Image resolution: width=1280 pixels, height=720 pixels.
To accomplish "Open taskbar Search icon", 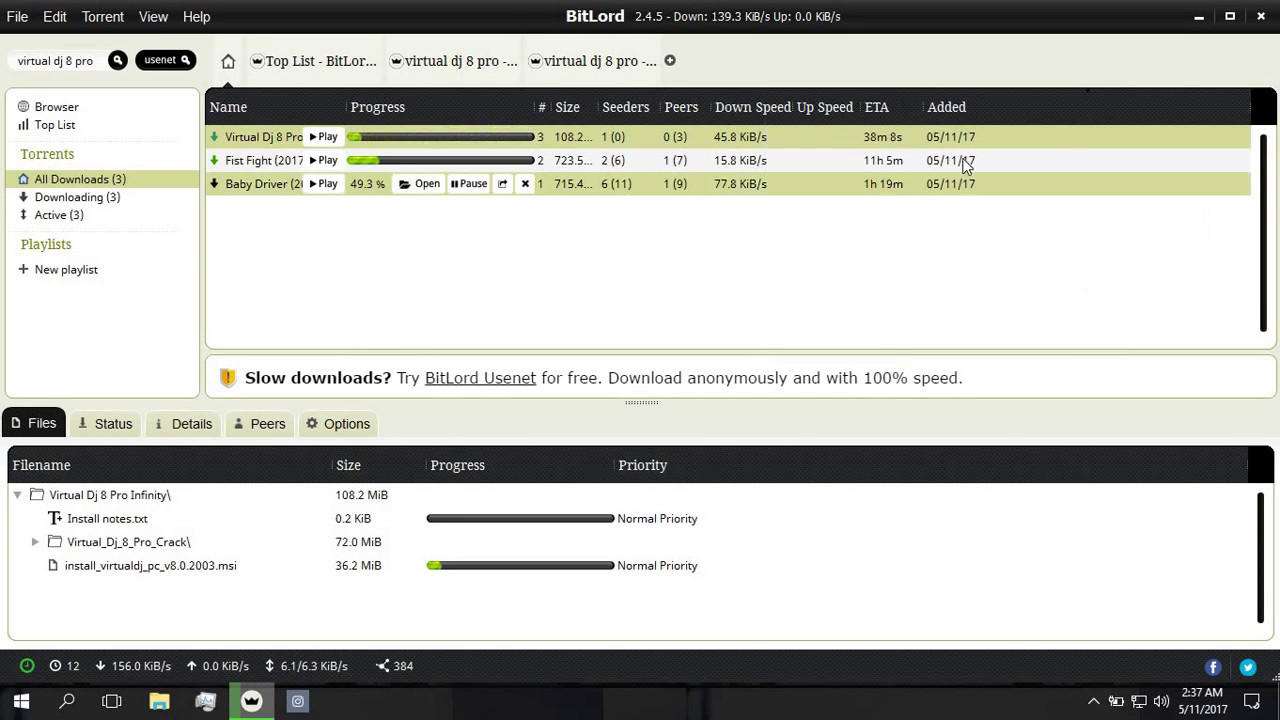I will coord(67,701).
